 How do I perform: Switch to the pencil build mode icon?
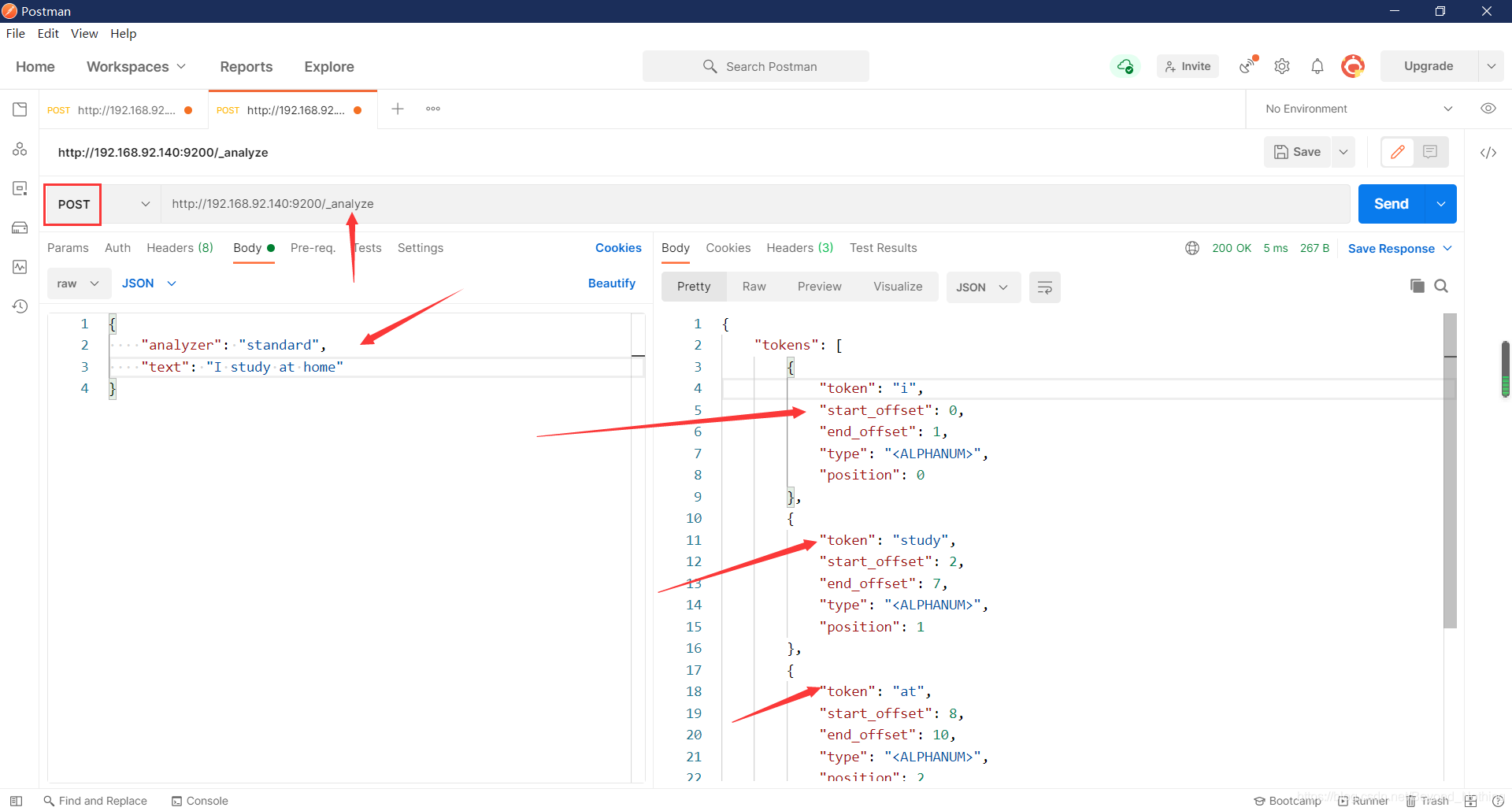point(1398,152)
